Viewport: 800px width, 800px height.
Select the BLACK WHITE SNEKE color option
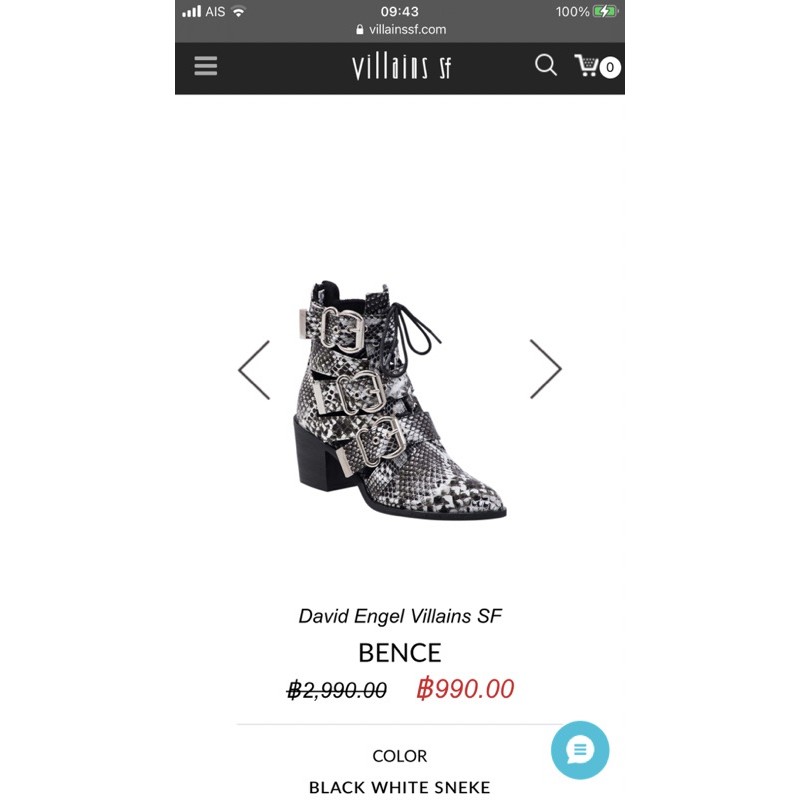pos(399,787)
